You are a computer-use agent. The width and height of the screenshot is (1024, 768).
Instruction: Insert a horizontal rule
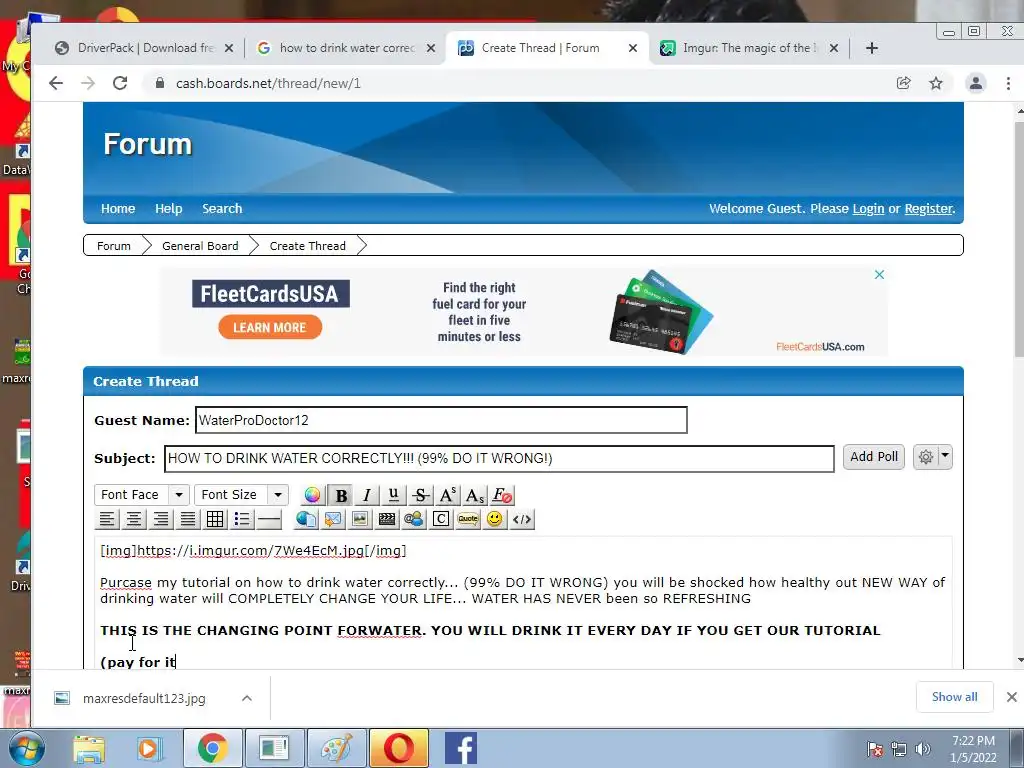pos(269,519)
